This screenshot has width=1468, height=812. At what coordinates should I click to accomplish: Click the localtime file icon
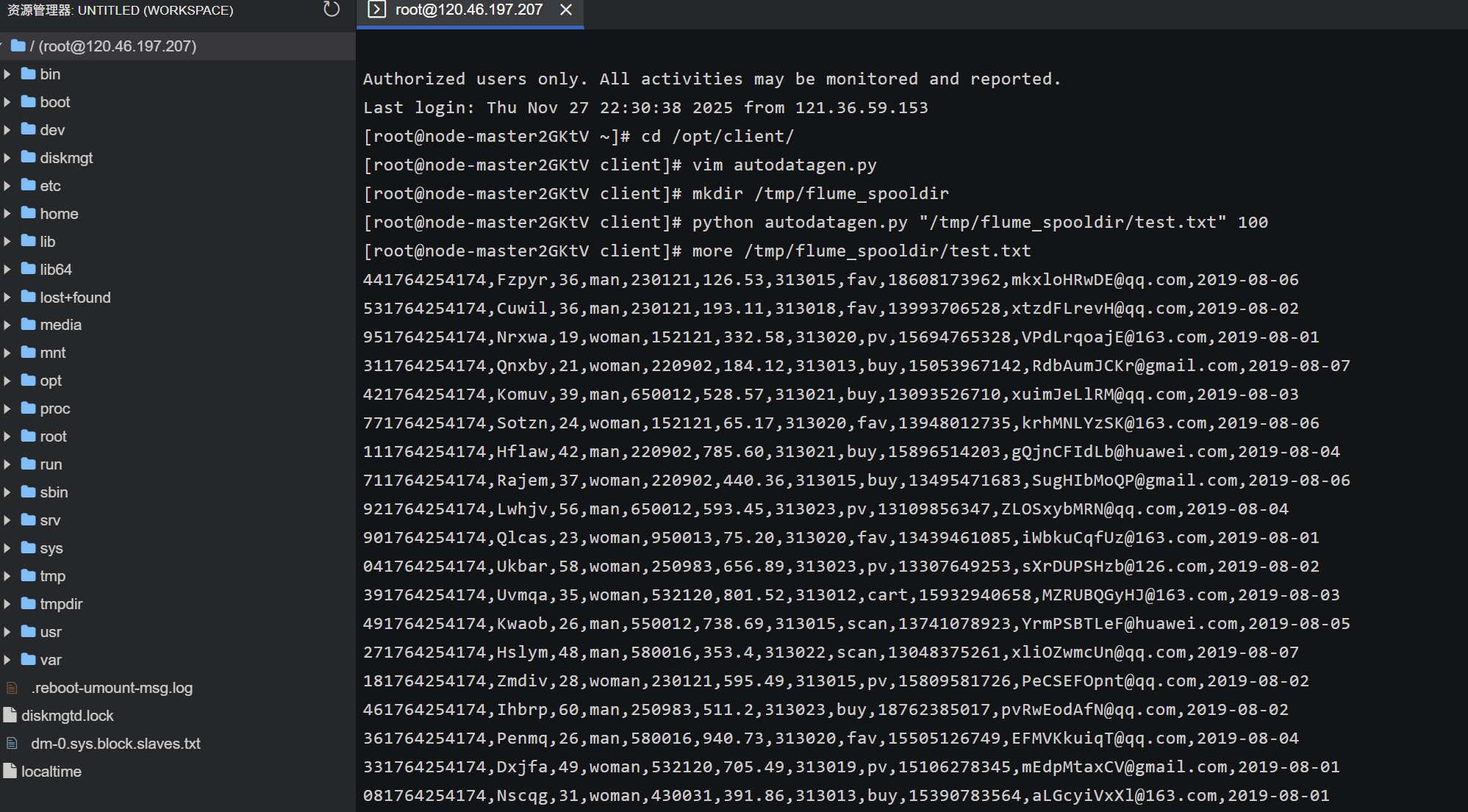[x=10, y=771]
